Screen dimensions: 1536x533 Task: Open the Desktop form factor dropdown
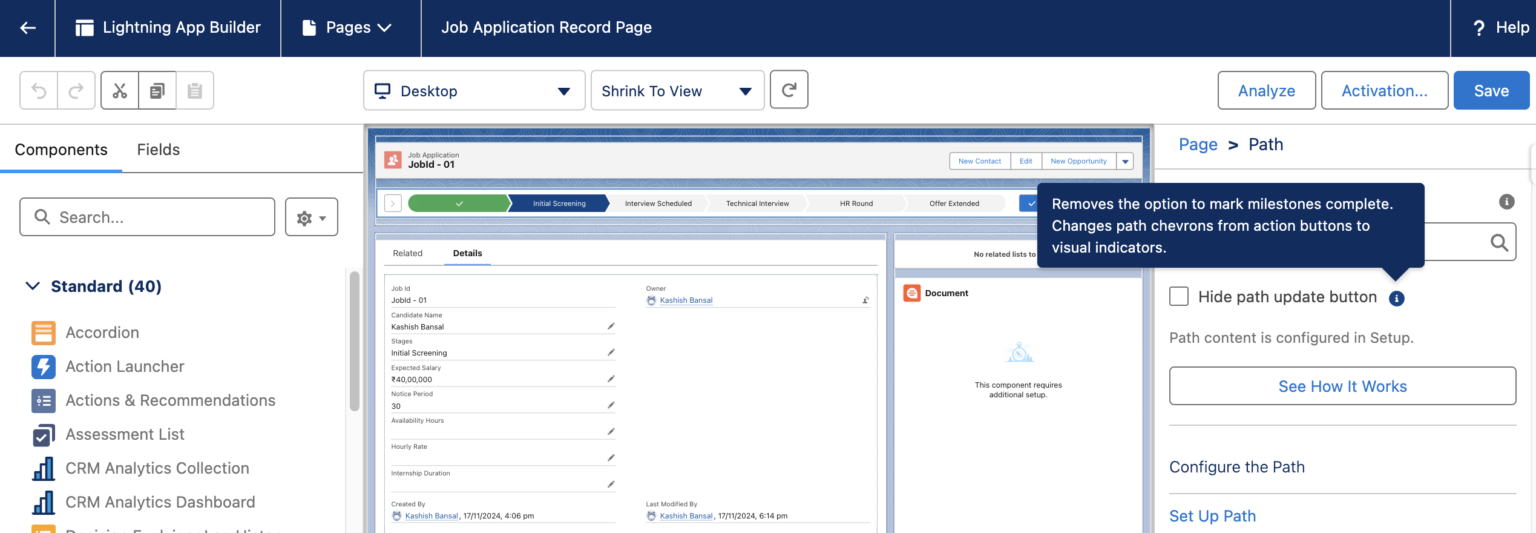click(473, 91)
